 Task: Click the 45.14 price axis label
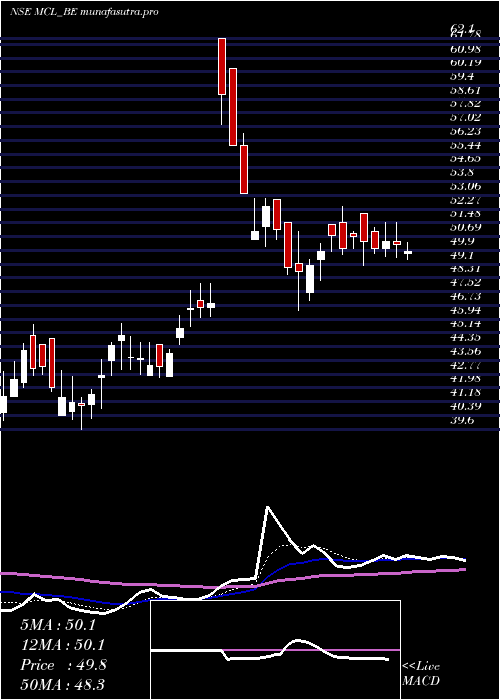[465, 324]
